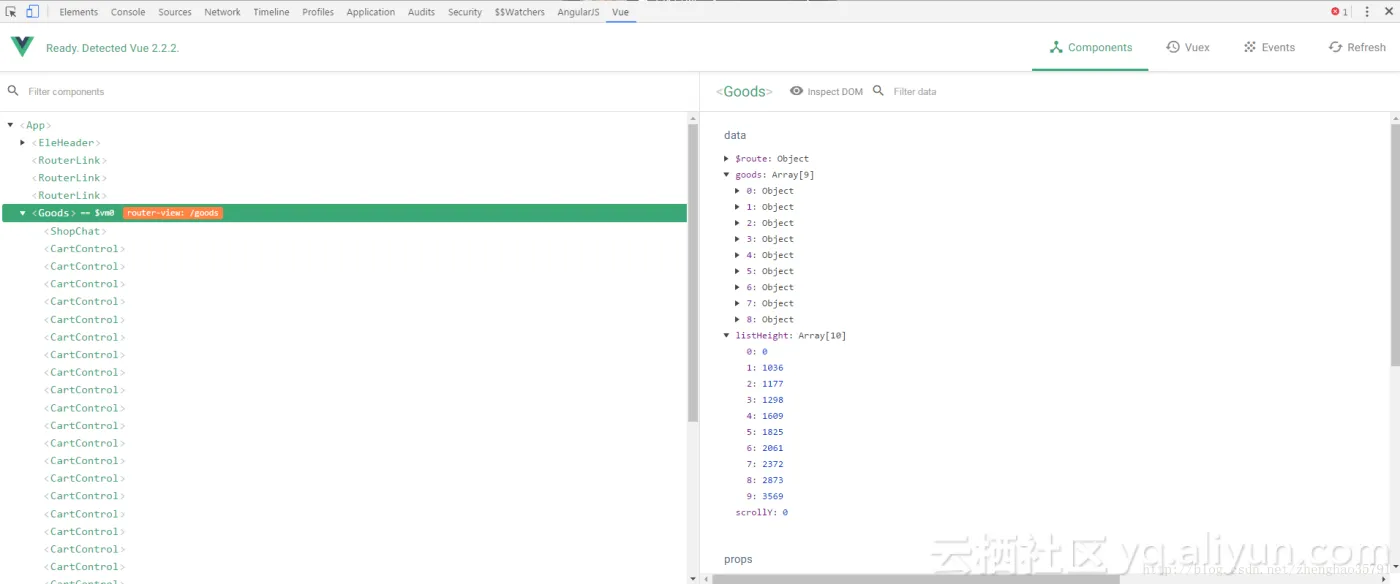1400x584 pixels.
Task: Collapse the listHeight Array[10] property
Action: (727, 335)
